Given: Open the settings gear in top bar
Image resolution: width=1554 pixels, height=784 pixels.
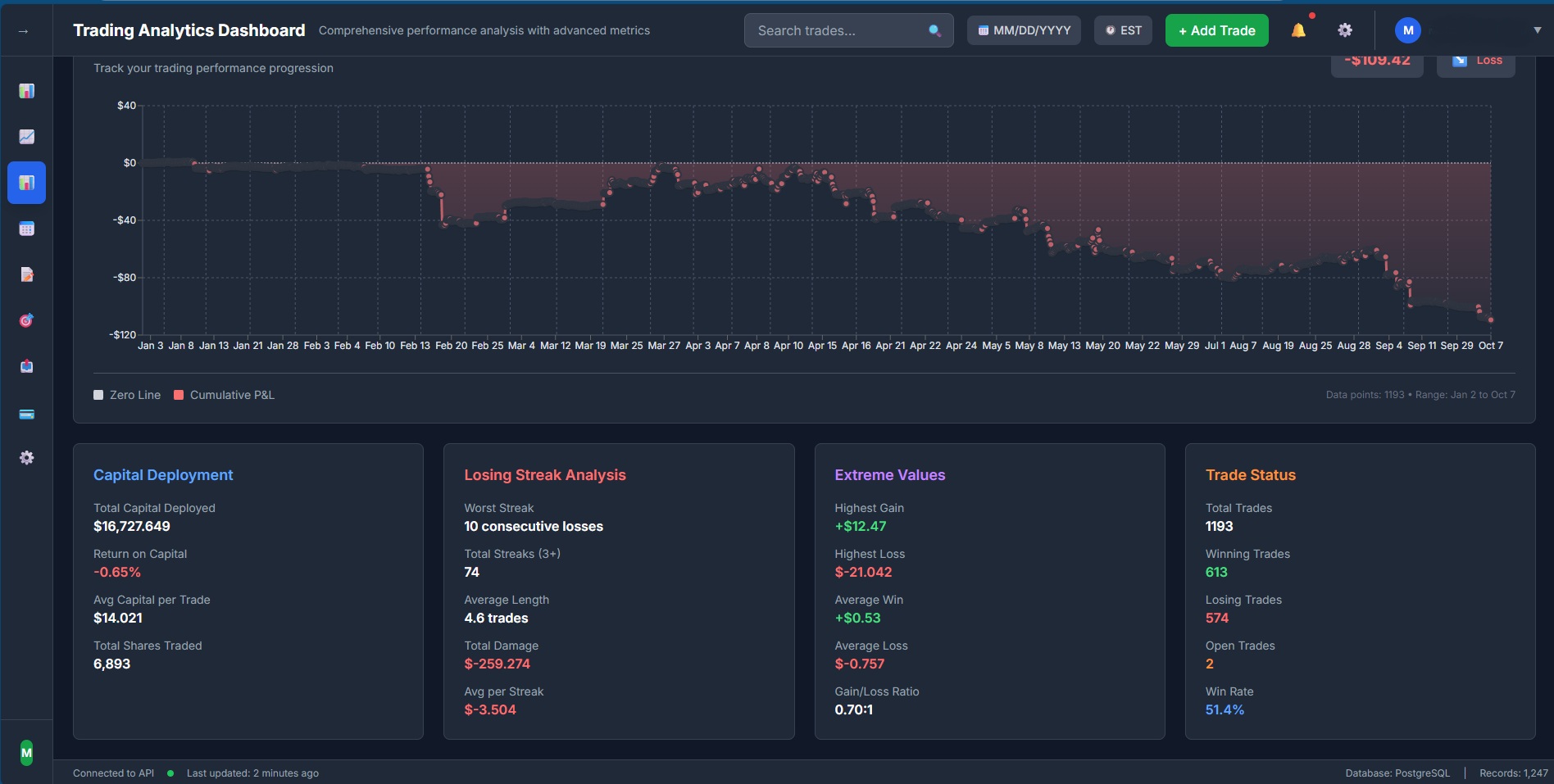Looking at the screenshot, I should tap(1345, 29).
